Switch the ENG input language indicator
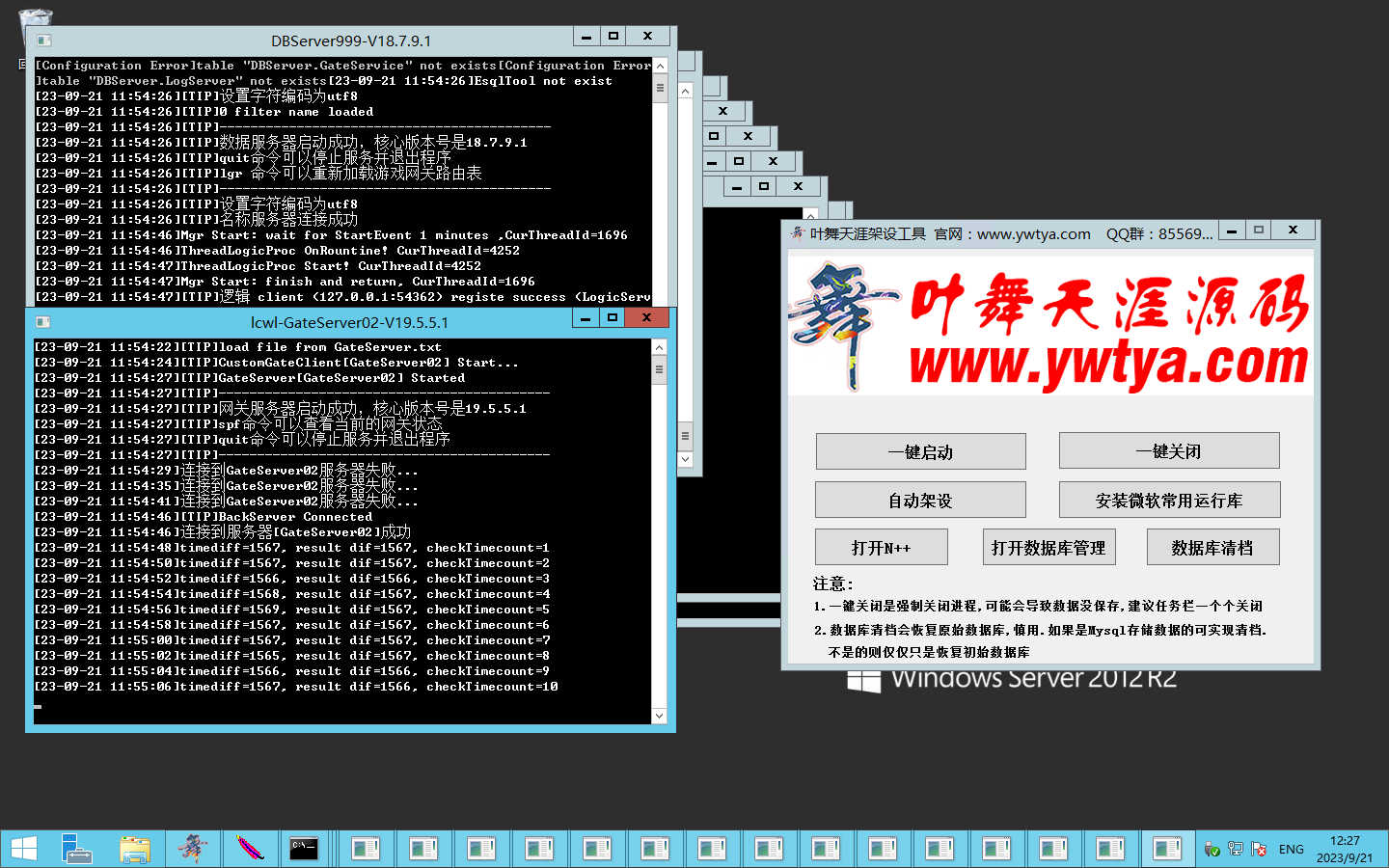Image resolution: width=1389 pixels, height=868 pixels. pyautogui.click(x=1291, y=850)
